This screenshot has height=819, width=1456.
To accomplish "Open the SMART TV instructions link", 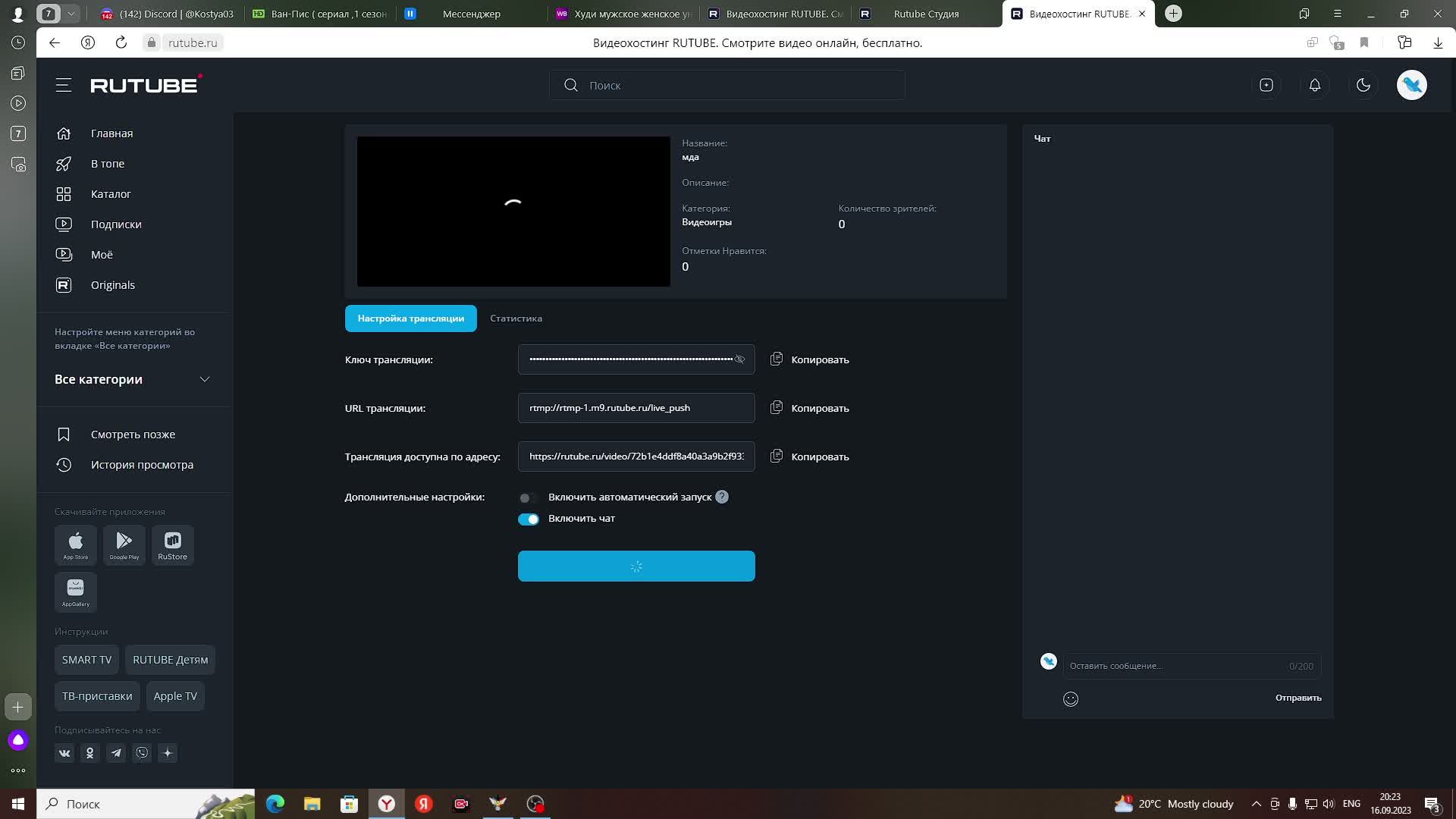I will 86,660.
